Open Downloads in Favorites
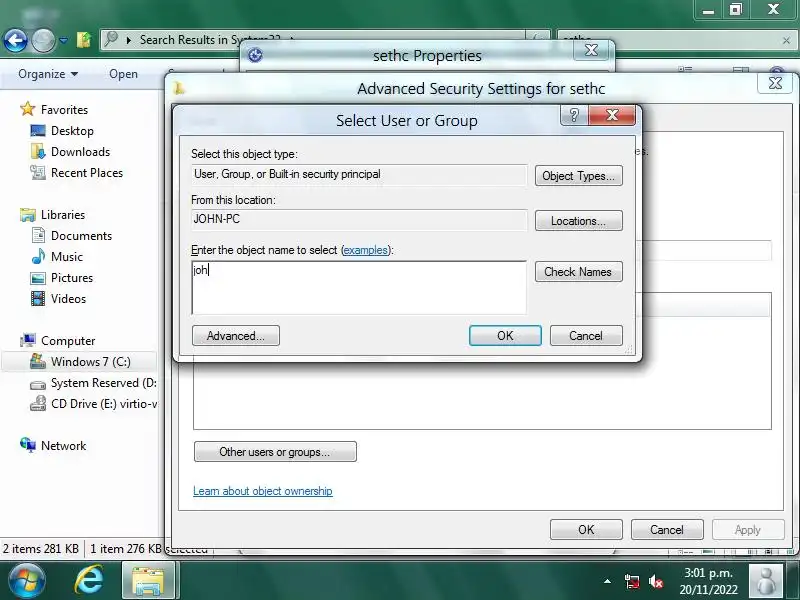Viewport: 800px width, 600px height. point(81,152)
